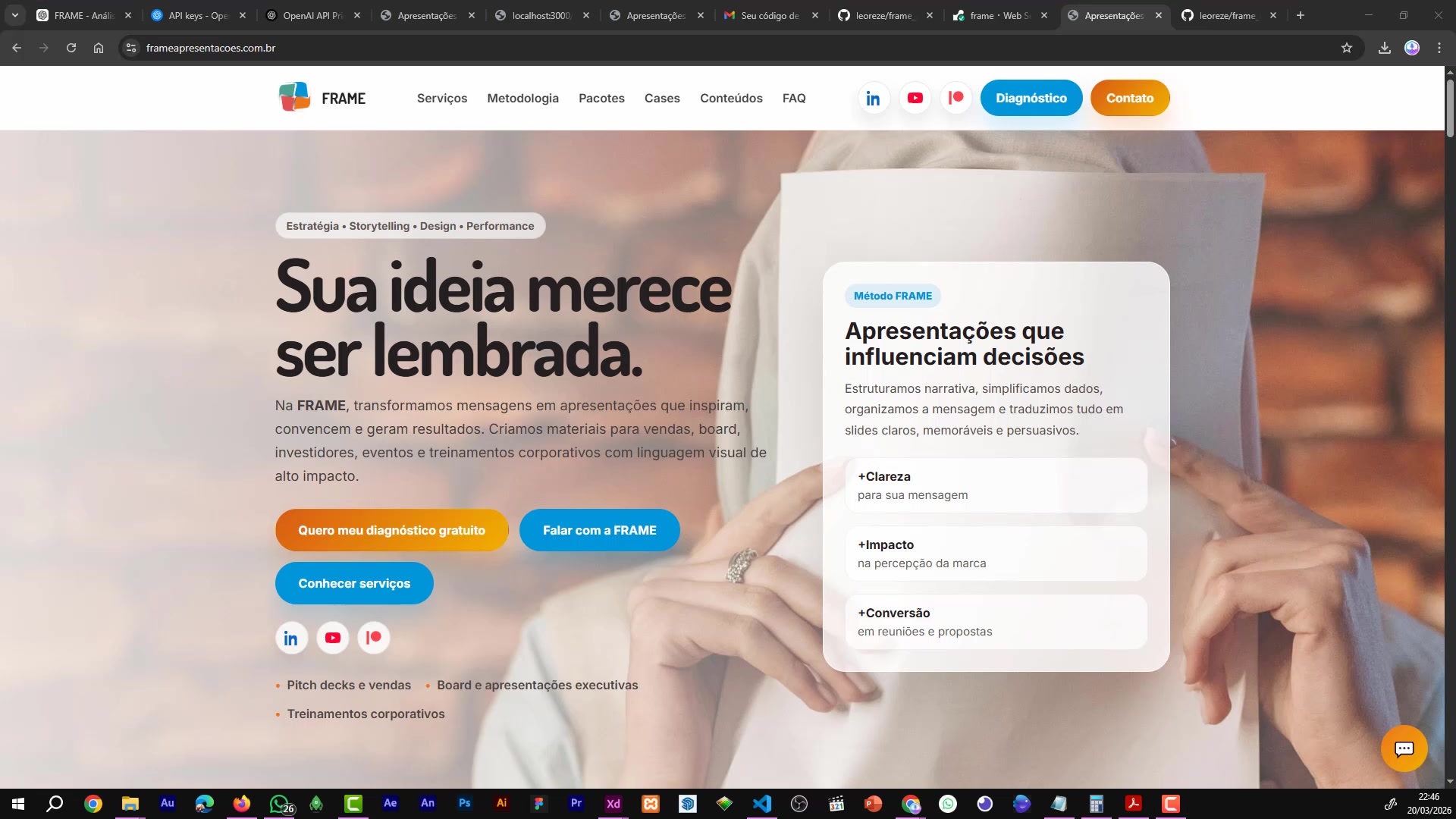Bookmark this page with the star icon

click(1347, 48)
